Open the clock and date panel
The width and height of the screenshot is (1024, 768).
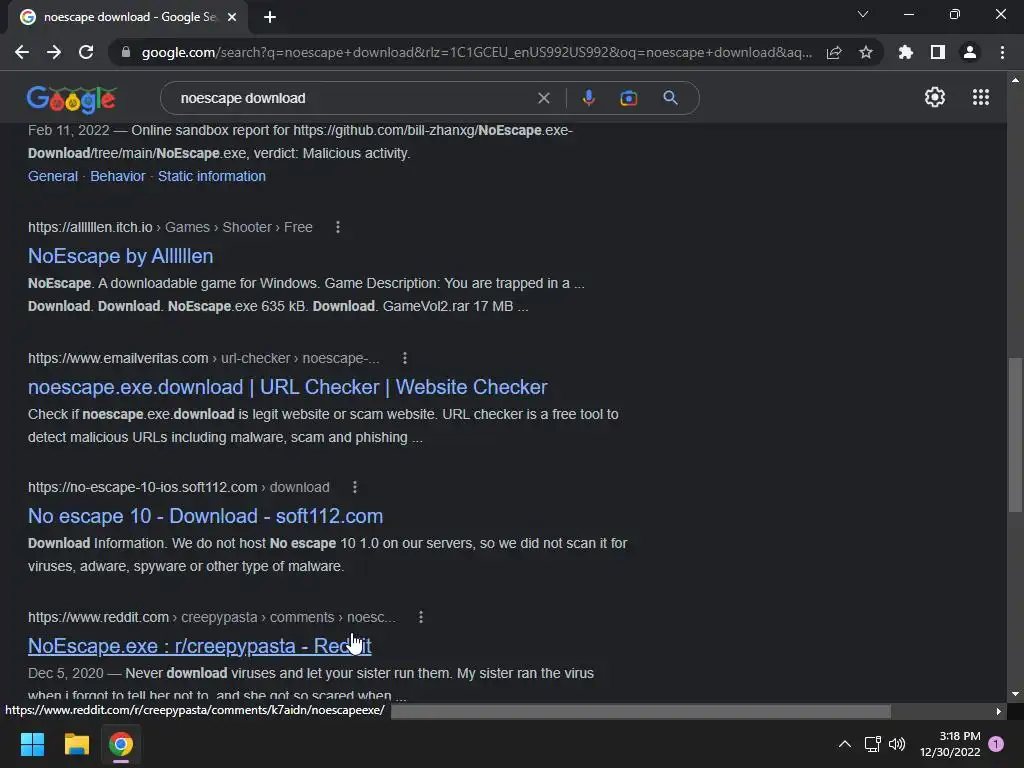click(x=950, y=744)
